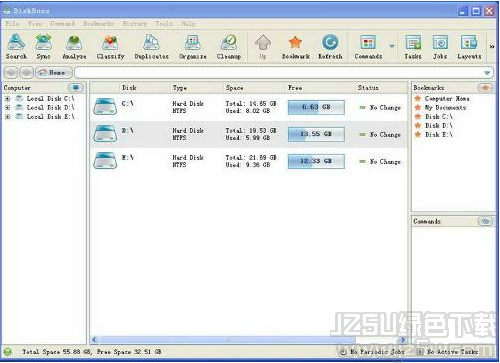The image size is (500, 363).
Task: Open the File menu
Action: coord(12,24)
